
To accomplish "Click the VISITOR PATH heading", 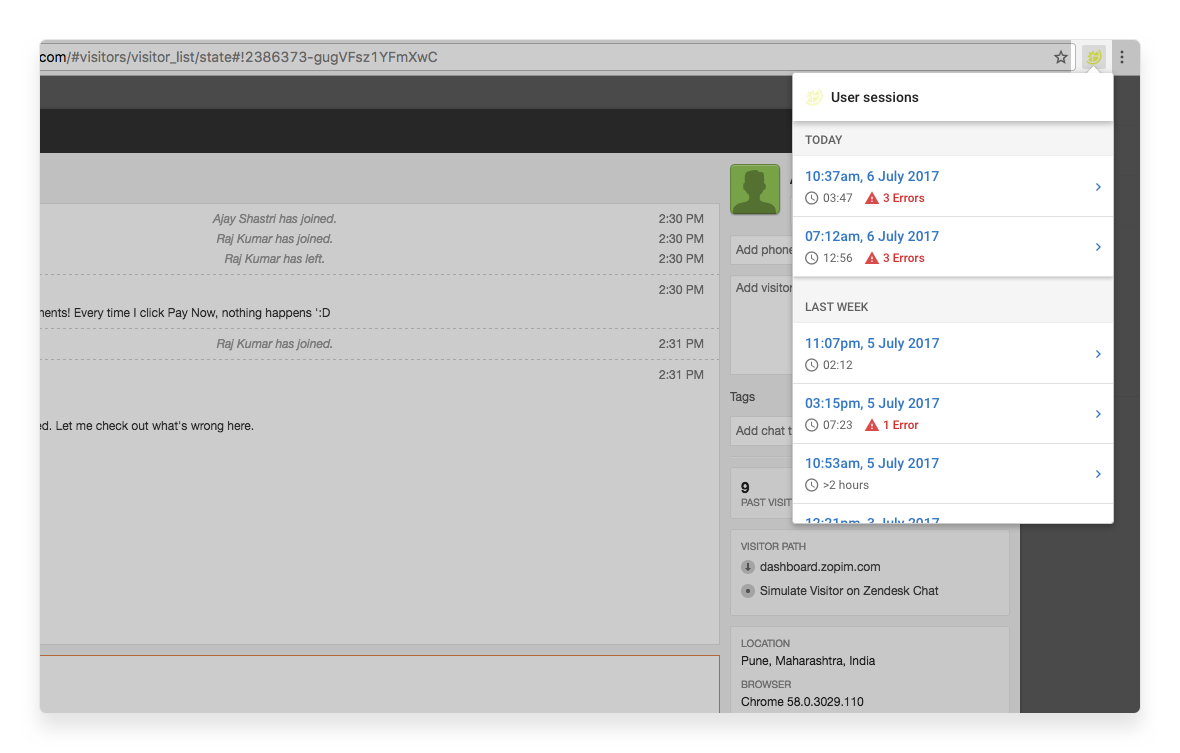I will pos(773,546).
